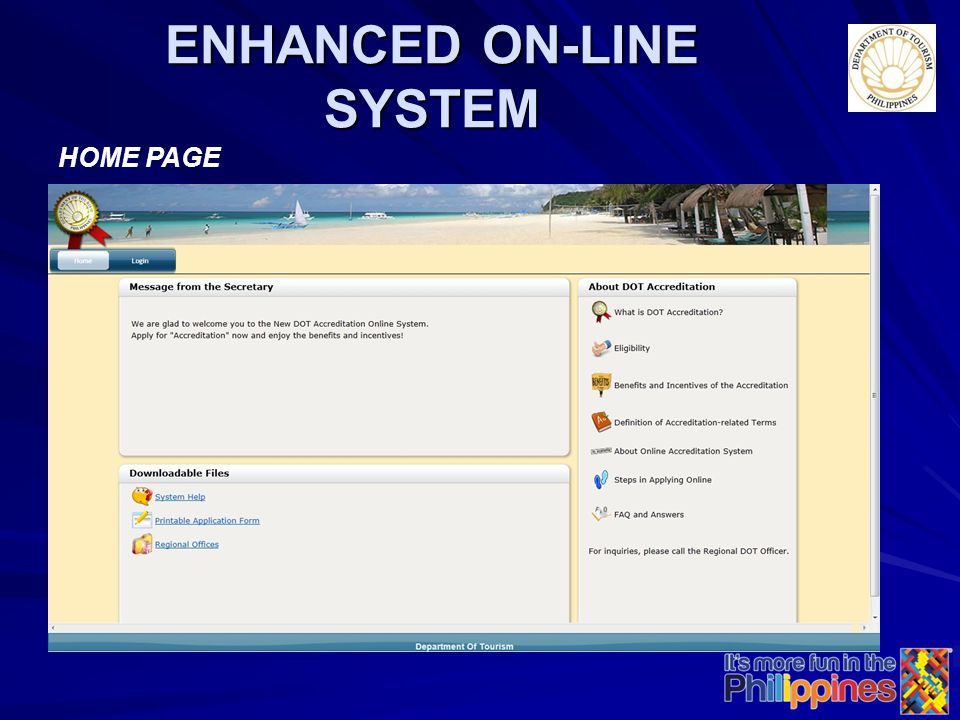Open the Printable Application Form link
The image size is (960, 720).
207,521
